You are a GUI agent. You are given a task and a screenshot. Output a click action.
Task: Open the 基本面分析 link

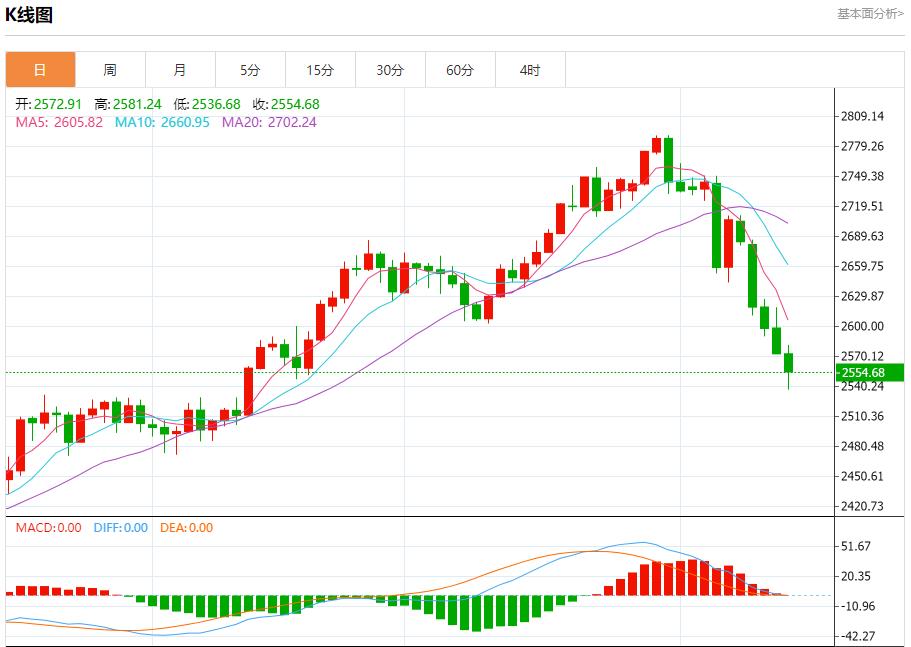(870, 13)
